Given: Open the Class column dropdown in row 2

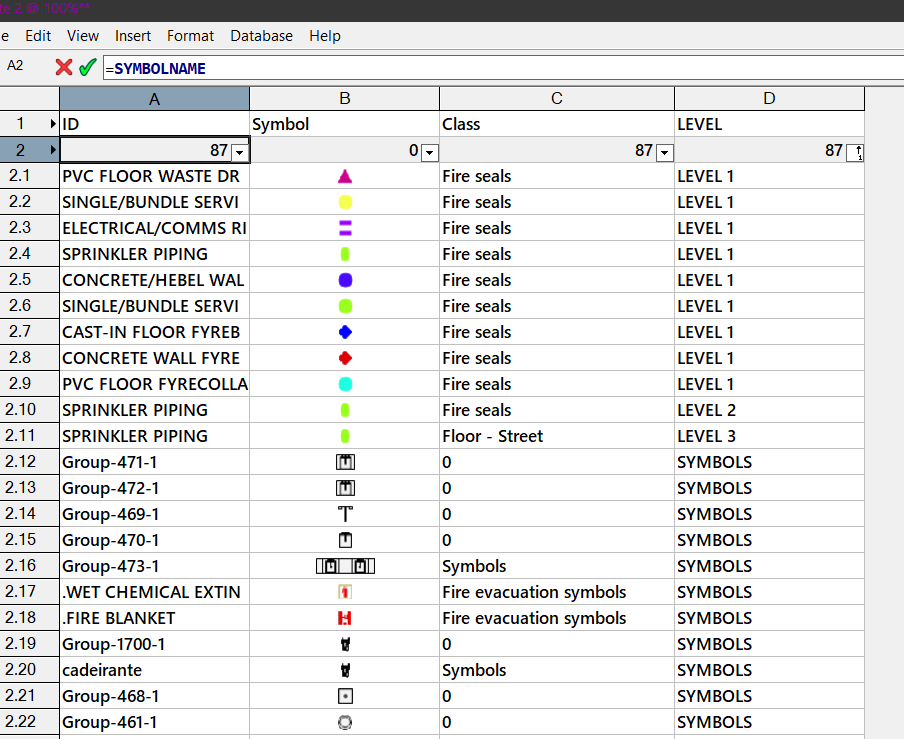Looking at the screenshot, I should [x=665, y=152].
